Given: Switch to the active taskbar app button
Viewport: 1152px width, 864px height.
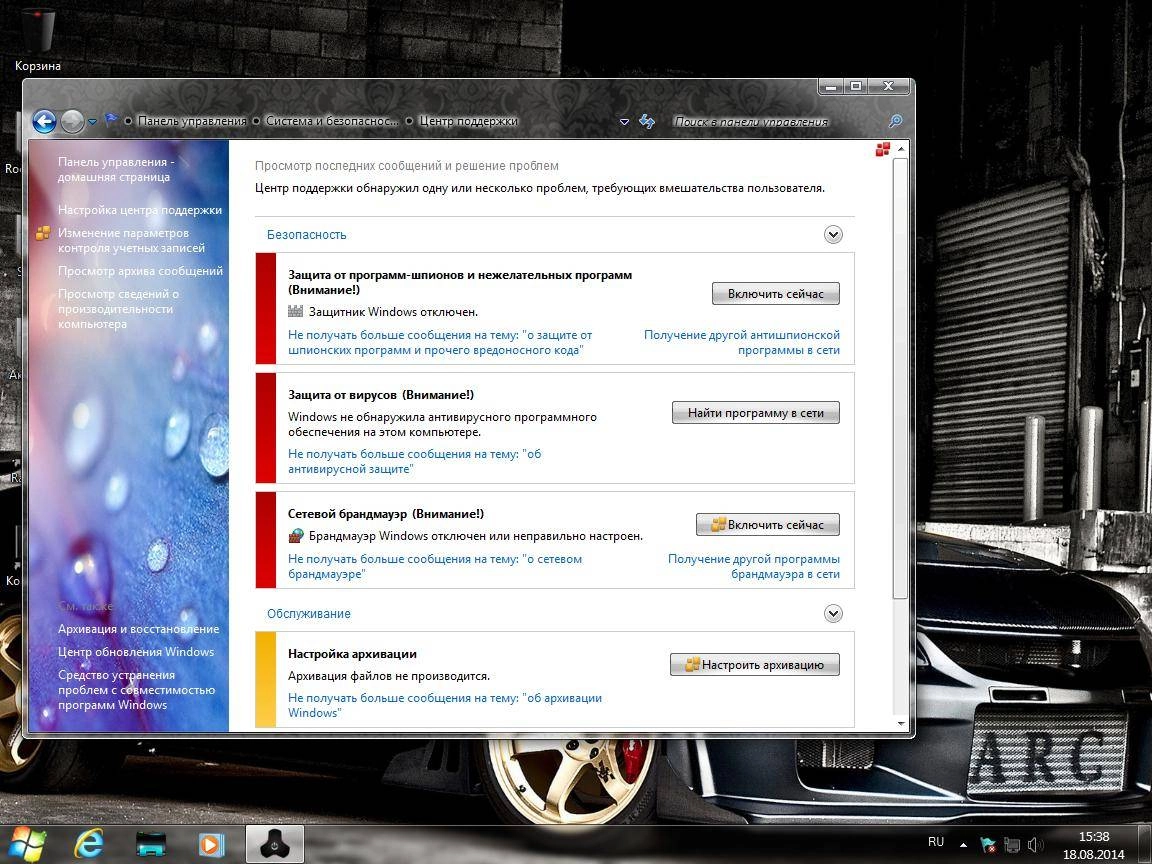Looking at the screenshot, I should (274, 843).
